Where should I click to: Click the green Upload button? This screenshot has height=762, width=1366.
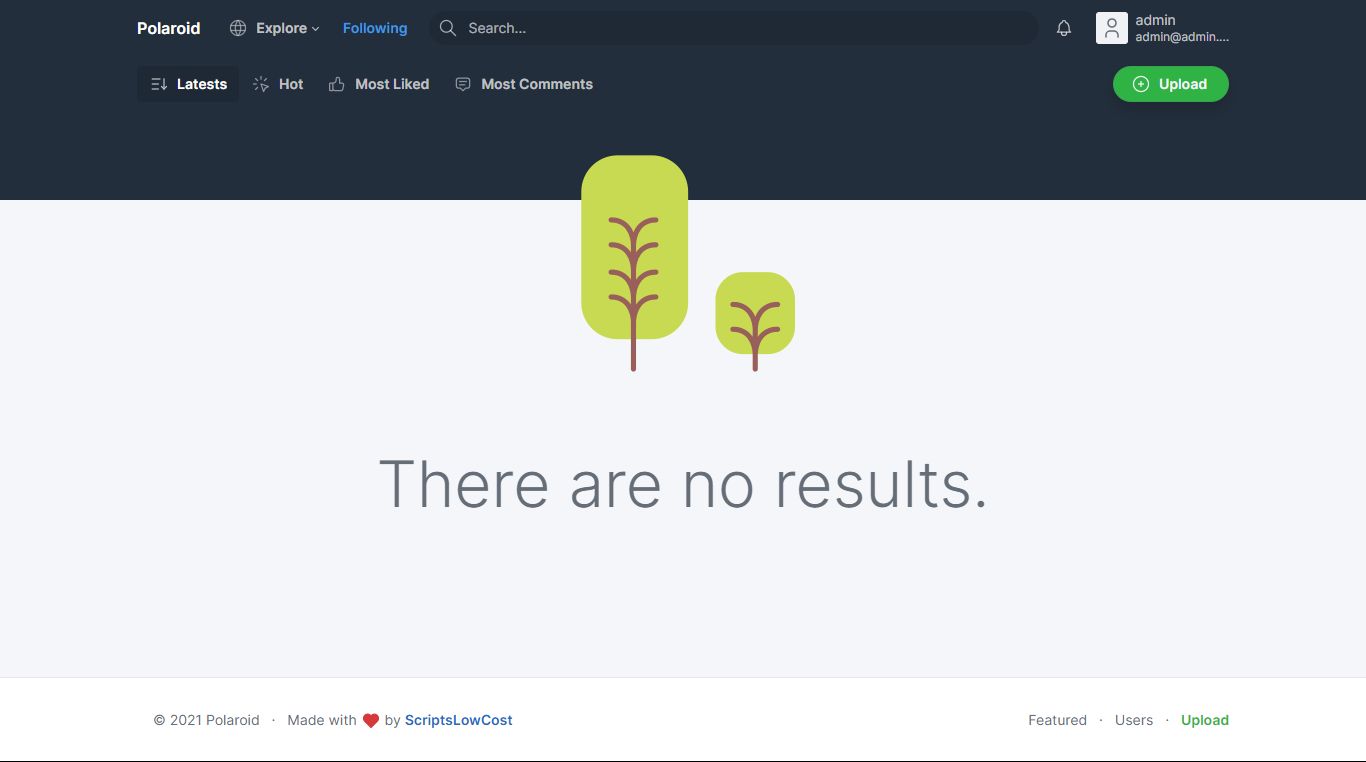(x=1171, y=84)
